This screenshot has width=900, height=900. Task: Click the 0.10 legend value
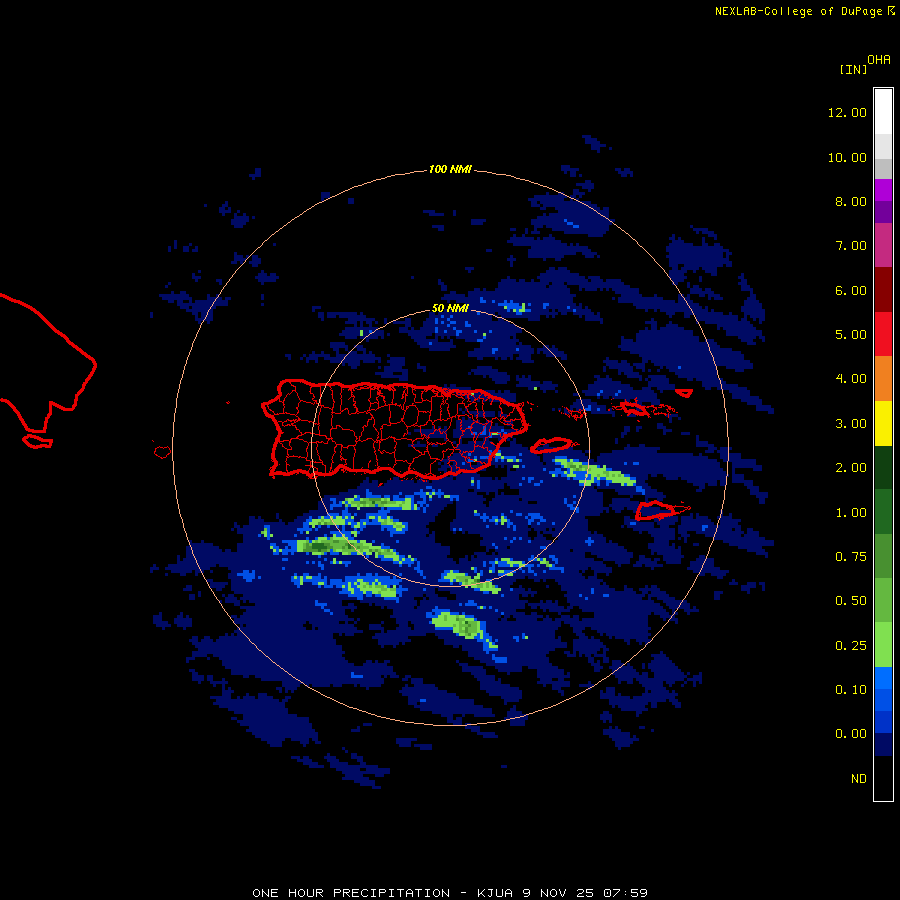tap(851, 690)
